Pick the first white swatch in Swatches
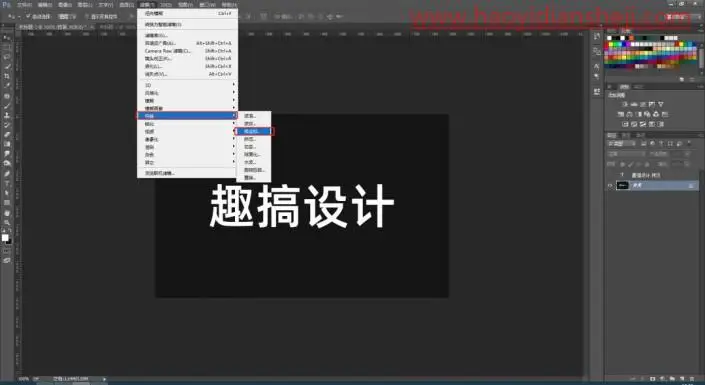The image size is (705, 385). pyautogui.click(x=610, y=38)
